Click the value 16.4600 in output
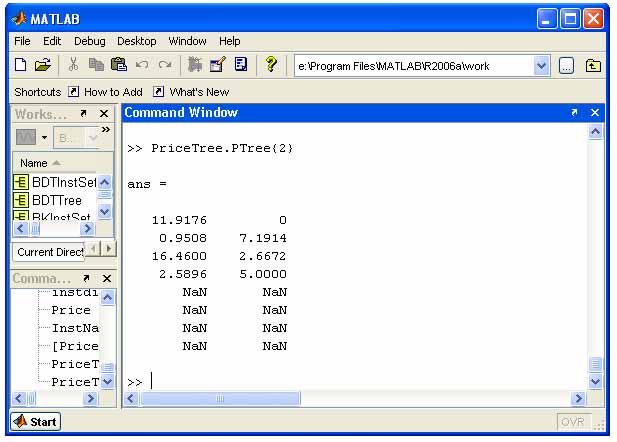 [179, 256]
